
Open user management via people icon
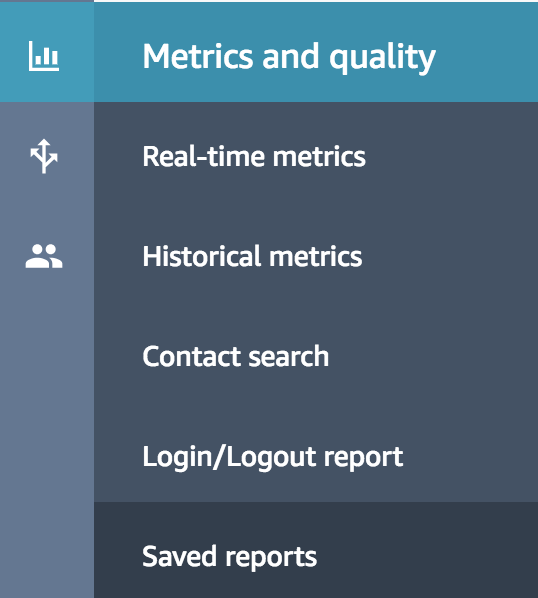(44, 256)
